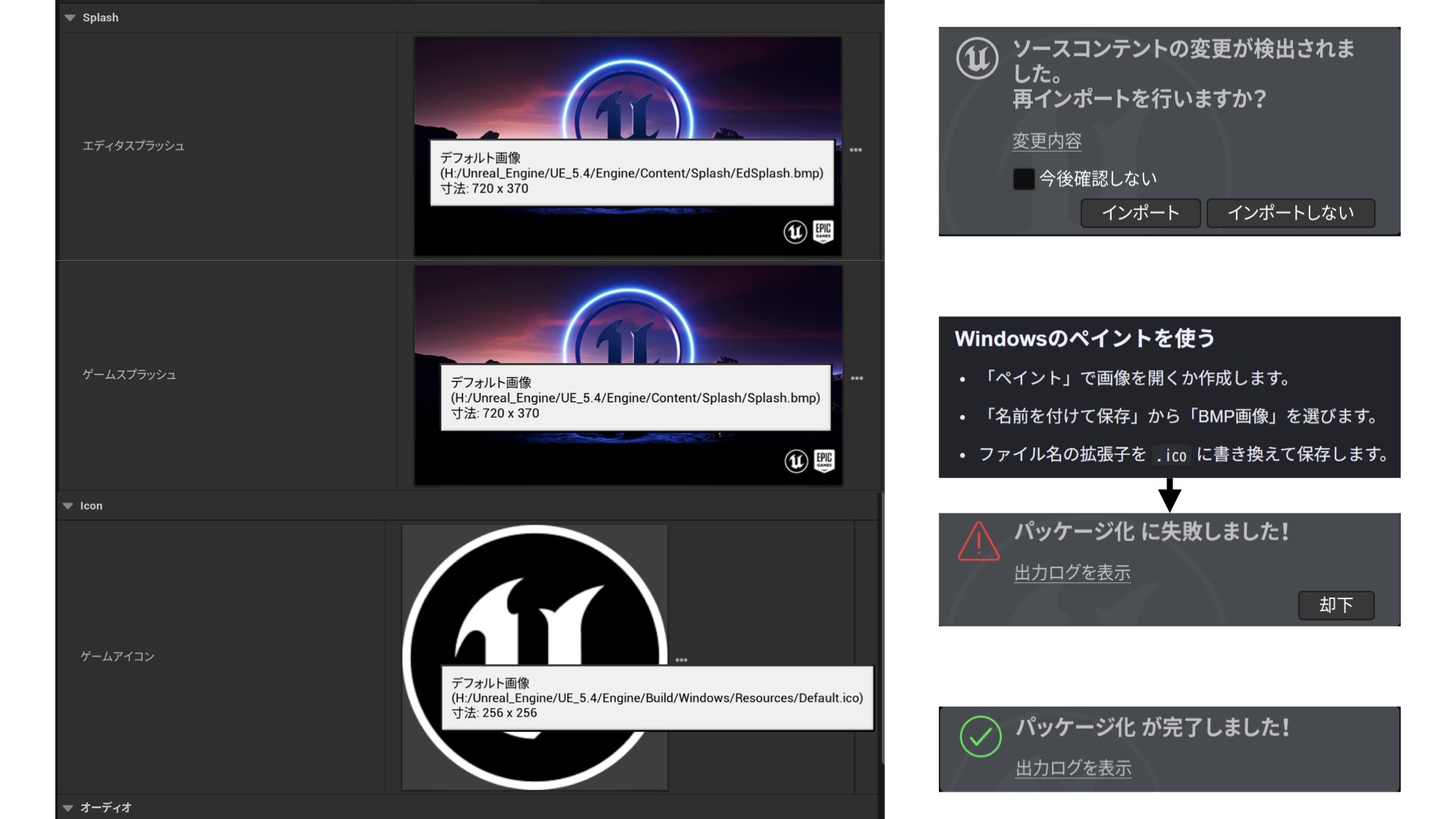Expand the オーディオ section
1456x819 pixels.
[68, 808]
